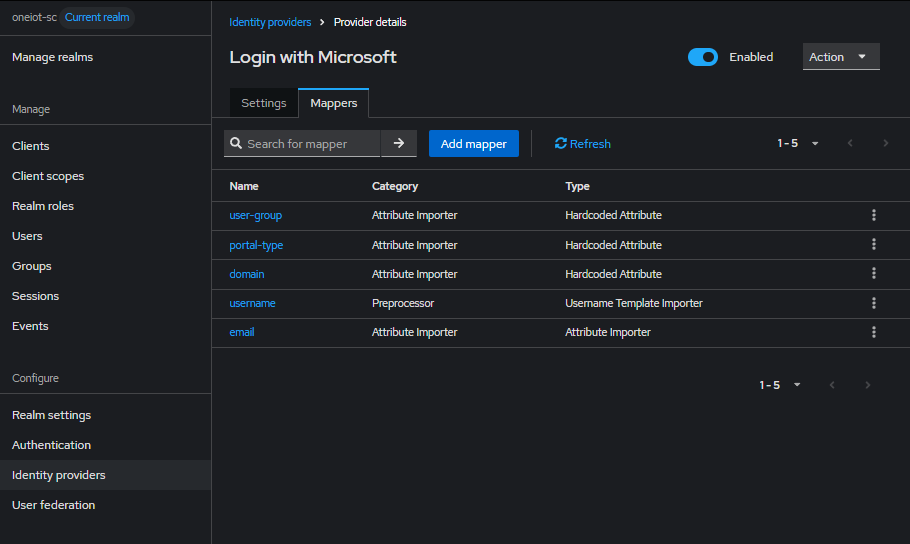Open Users in sidebar
This screenshot has height=544, width=910.
(x=106, y=236)
